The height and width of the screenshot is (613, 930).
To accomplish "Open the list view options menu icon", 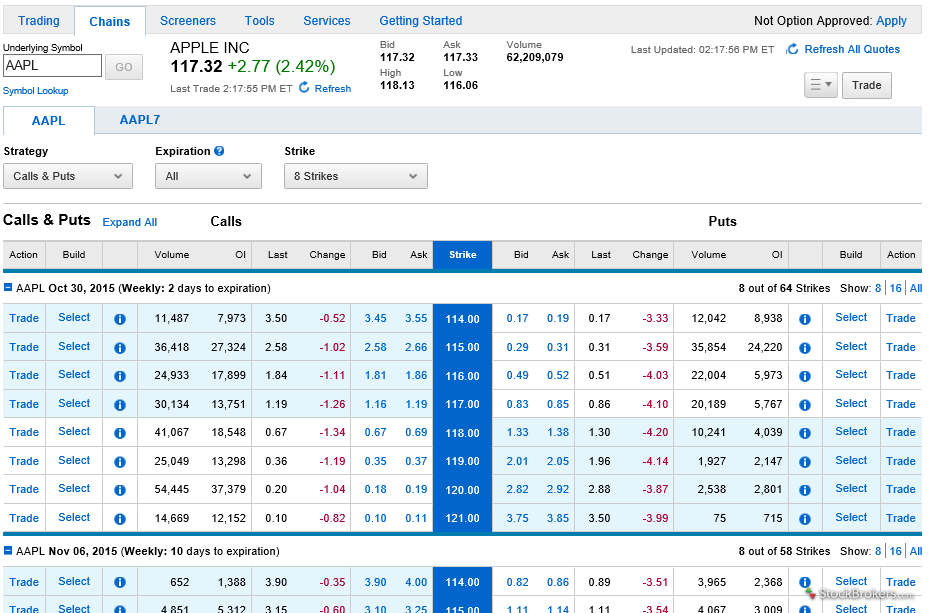I will 820,85.
